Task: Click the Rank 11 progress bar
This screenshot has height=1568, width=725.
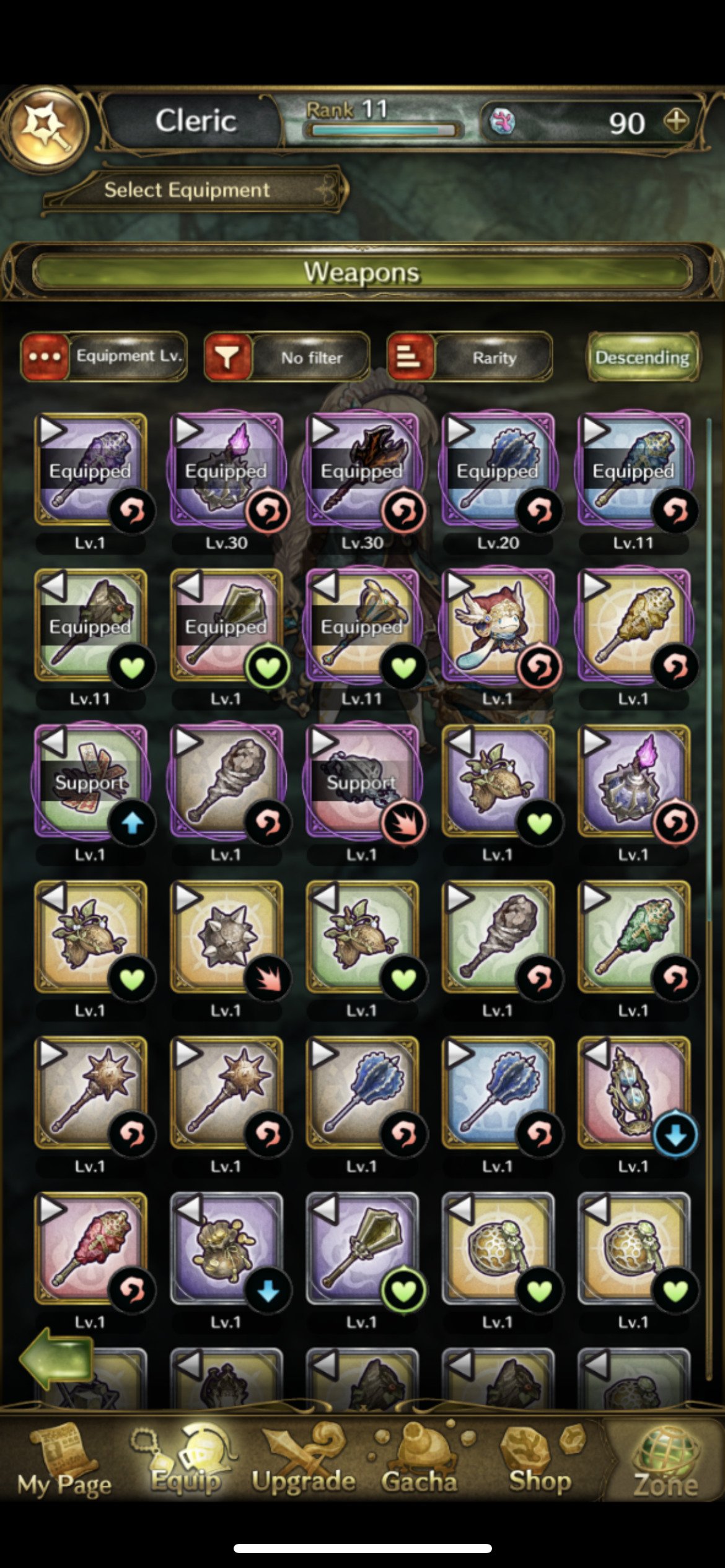Action: [384, 130]
